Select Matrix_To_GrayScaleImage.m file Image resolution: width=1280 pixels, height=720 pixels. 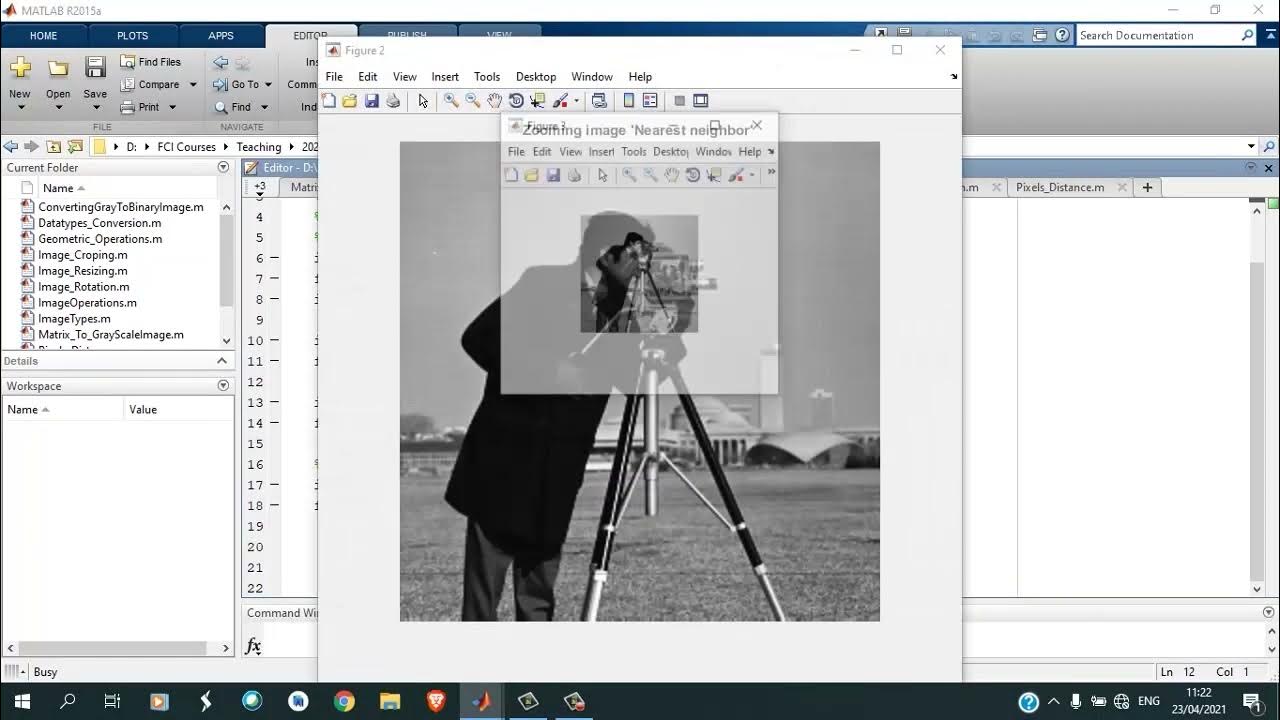click(111, 335)
